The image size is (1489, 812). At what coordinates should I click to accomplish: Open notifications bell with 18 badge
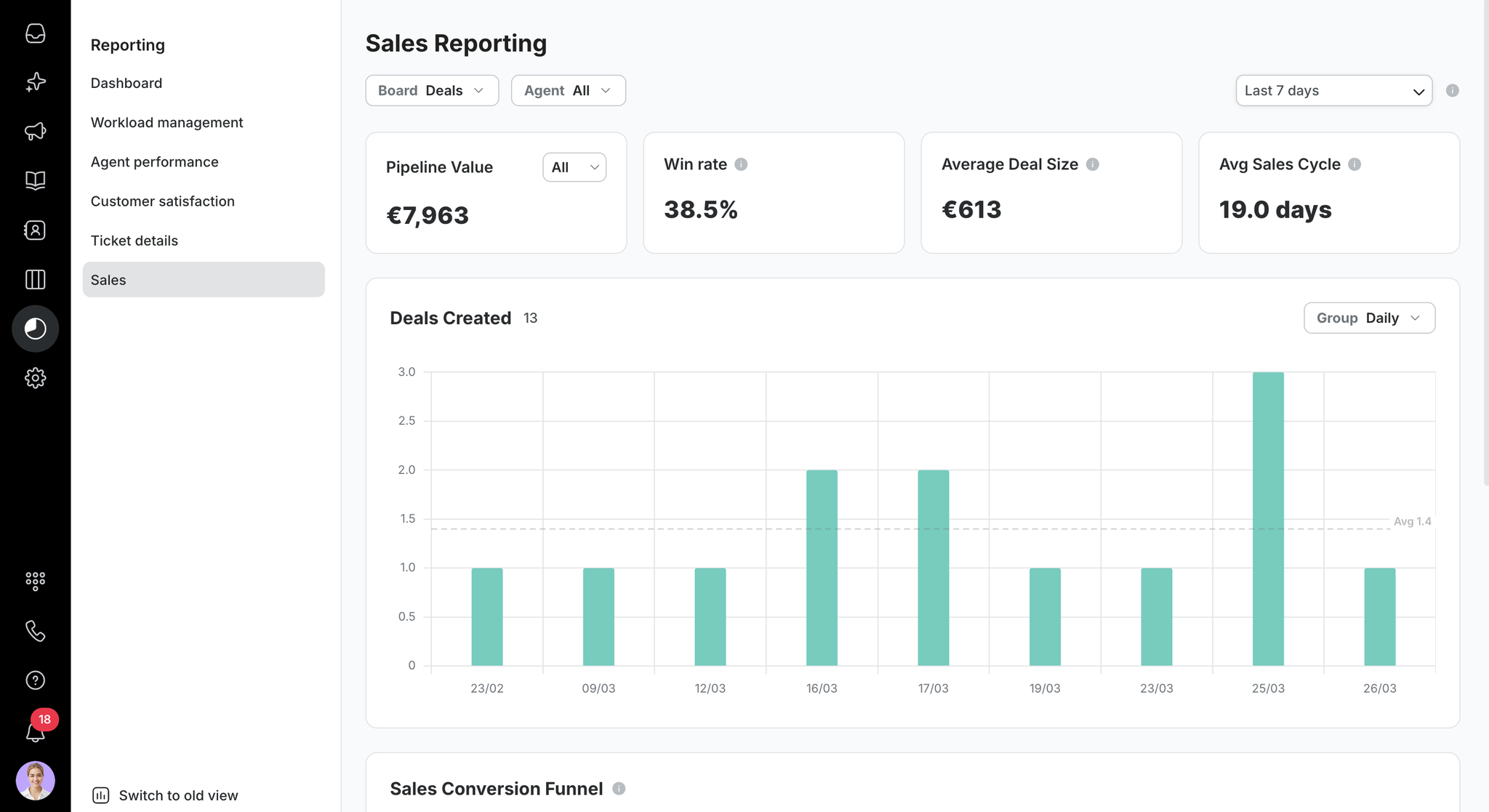coord(35,729)
